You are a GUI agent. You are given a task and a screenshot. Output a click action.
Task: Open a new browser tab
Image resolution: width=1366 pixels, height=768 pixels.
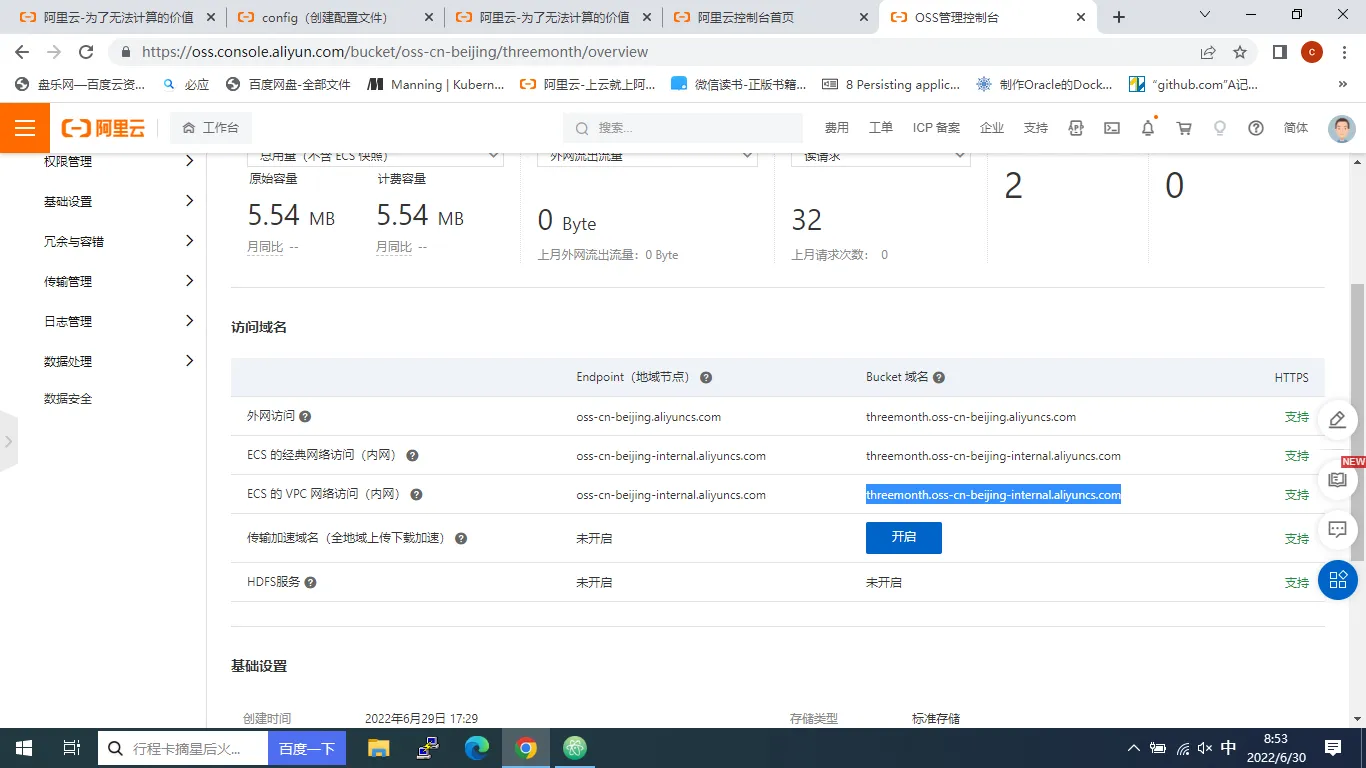[1119, 17]
